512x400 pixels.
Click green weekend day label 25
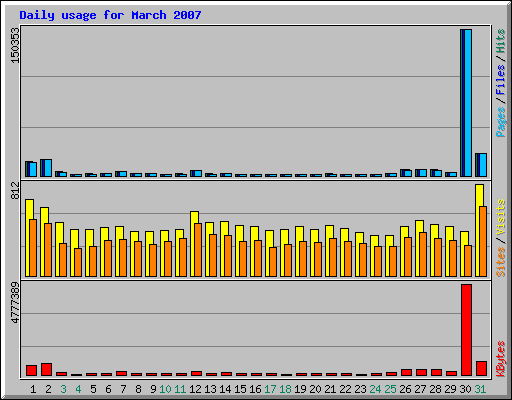390,389
